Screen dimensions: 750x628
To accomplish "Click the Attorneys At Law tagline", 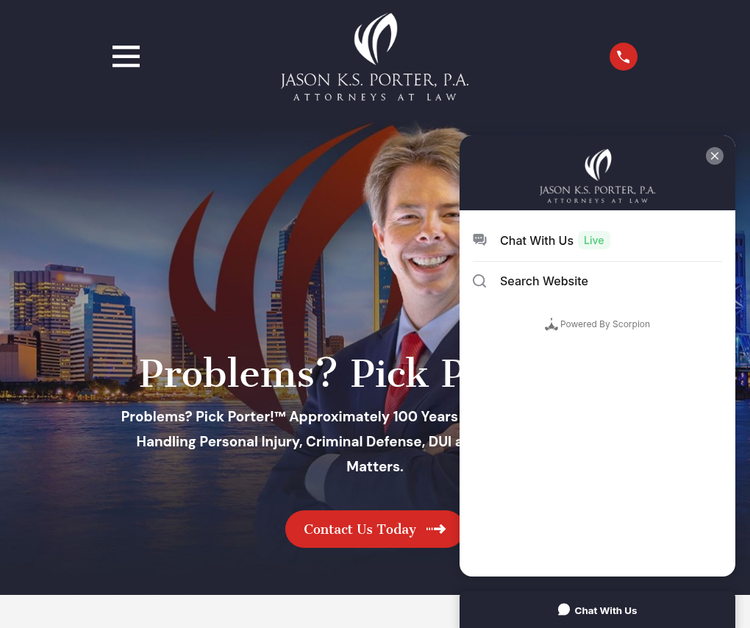I will (375, 97).
